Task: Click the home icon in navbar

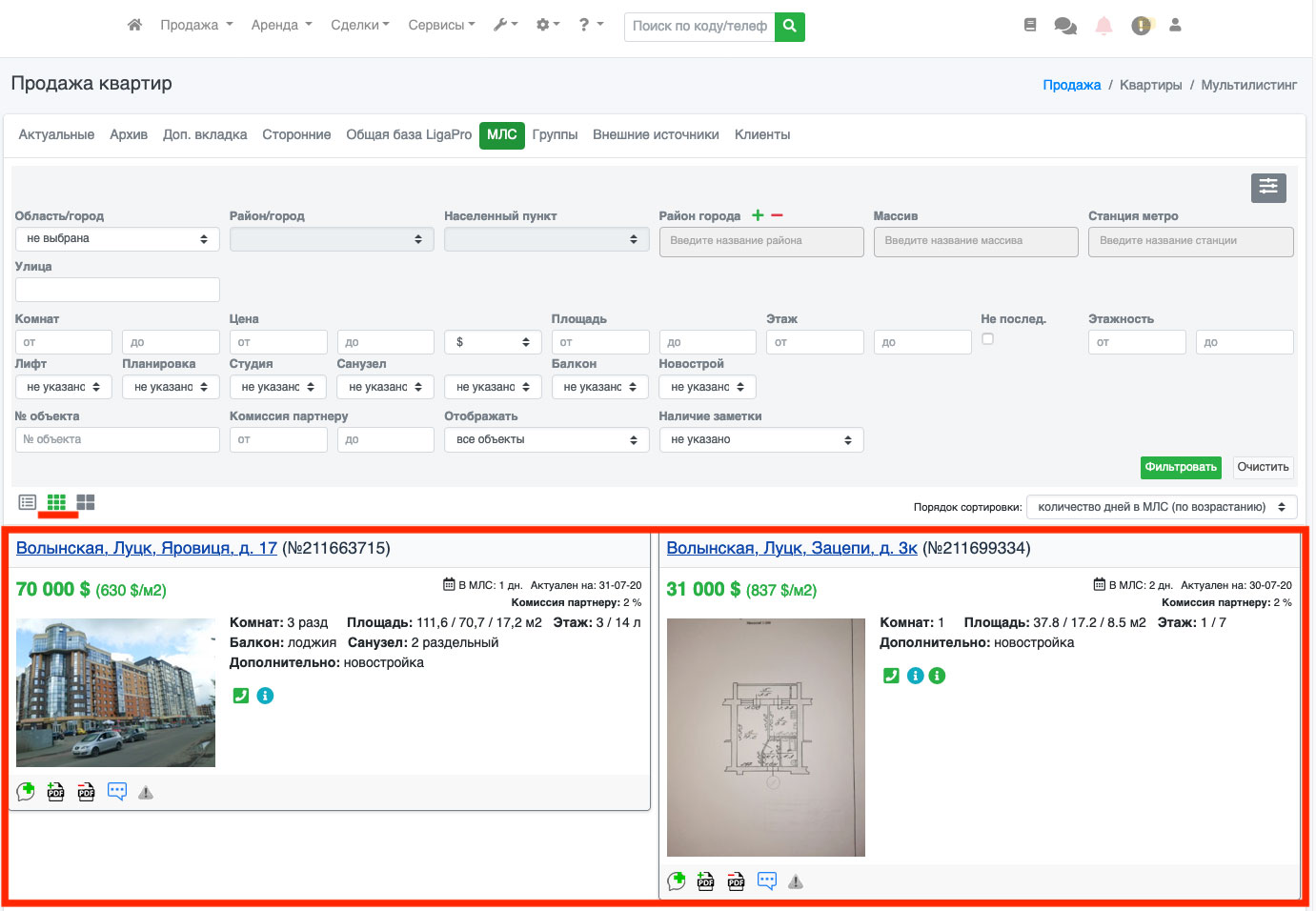Action: [x=134, y=25]
